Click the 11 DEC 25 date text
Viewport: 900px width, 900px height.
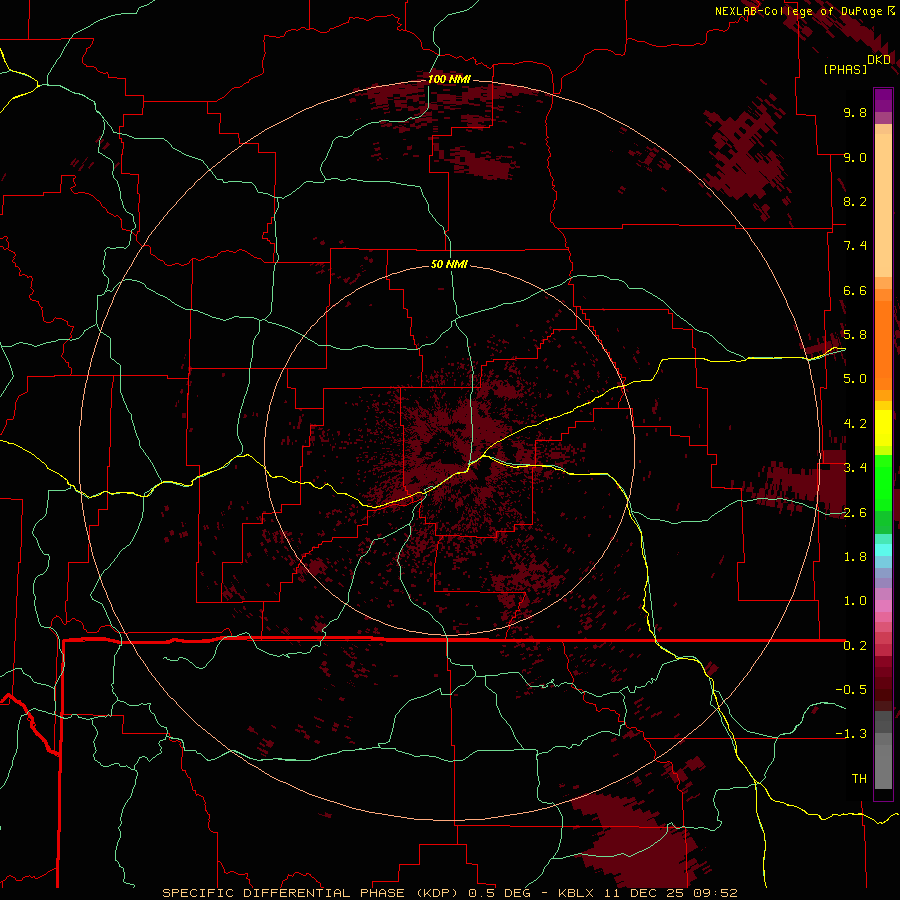[x=643, y=893]
